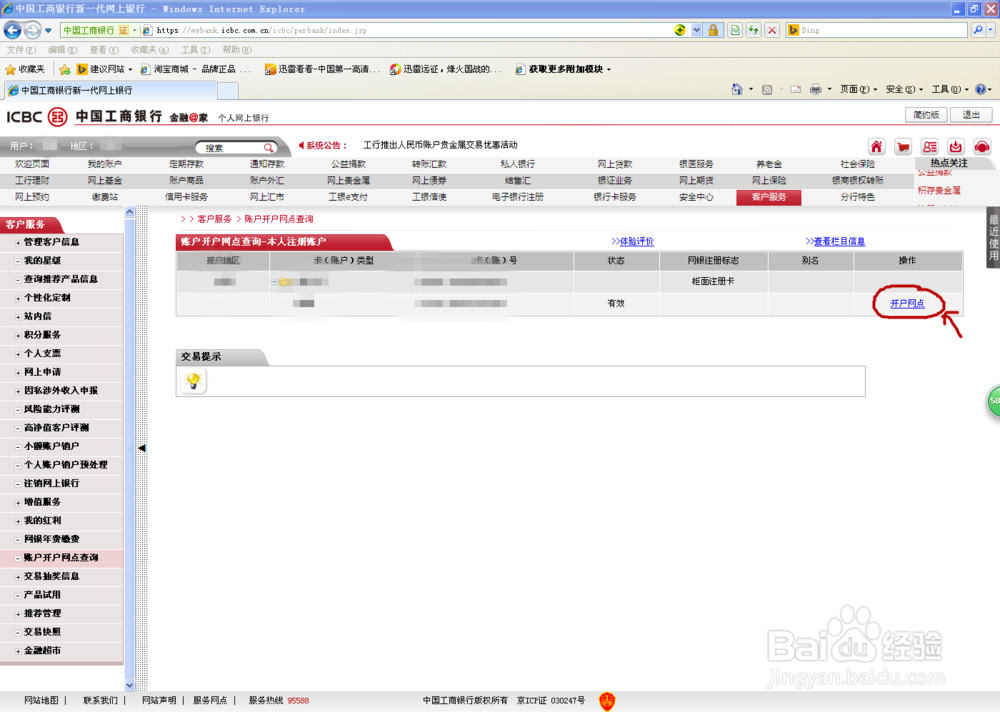Click the red download arrow icon
The image size is (1000, 712).
955,147
